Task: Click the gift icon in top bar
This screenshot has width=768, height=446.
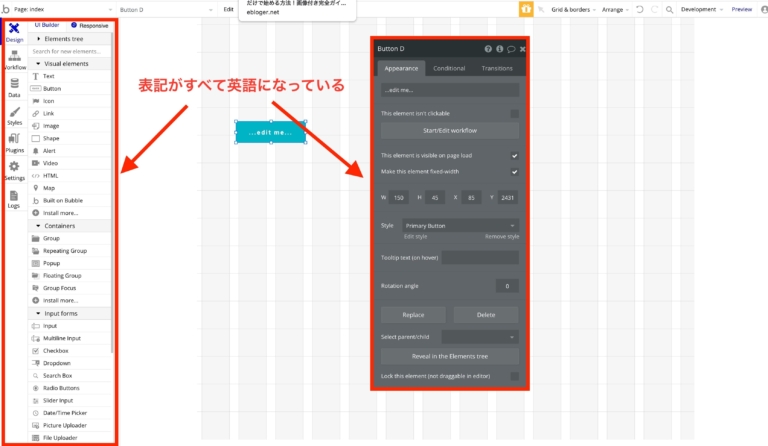Action: coord(526,9)
